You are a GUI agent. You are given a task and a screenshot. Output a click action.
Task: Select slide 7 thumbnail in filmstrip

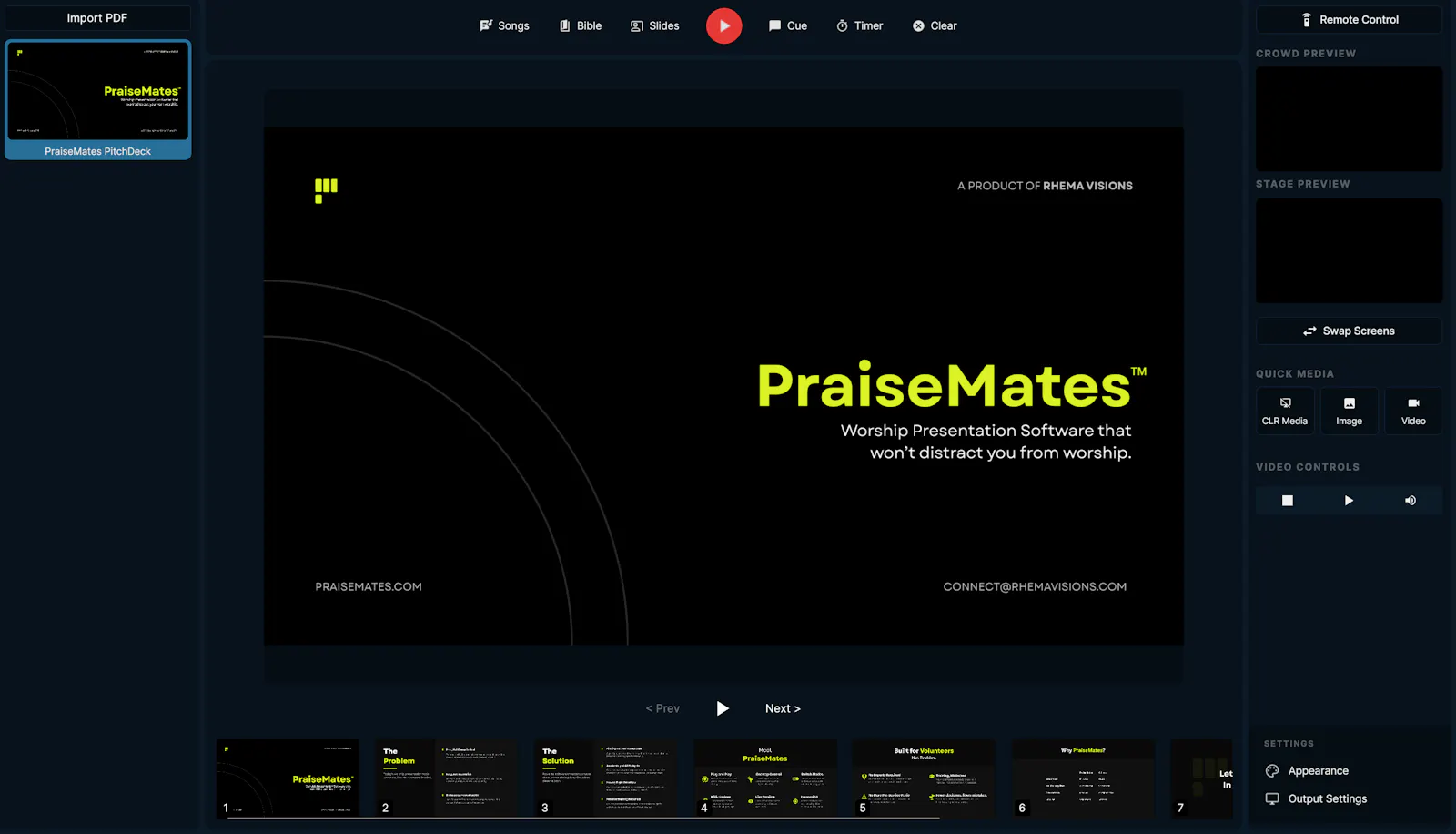(x=1202, y=778)
